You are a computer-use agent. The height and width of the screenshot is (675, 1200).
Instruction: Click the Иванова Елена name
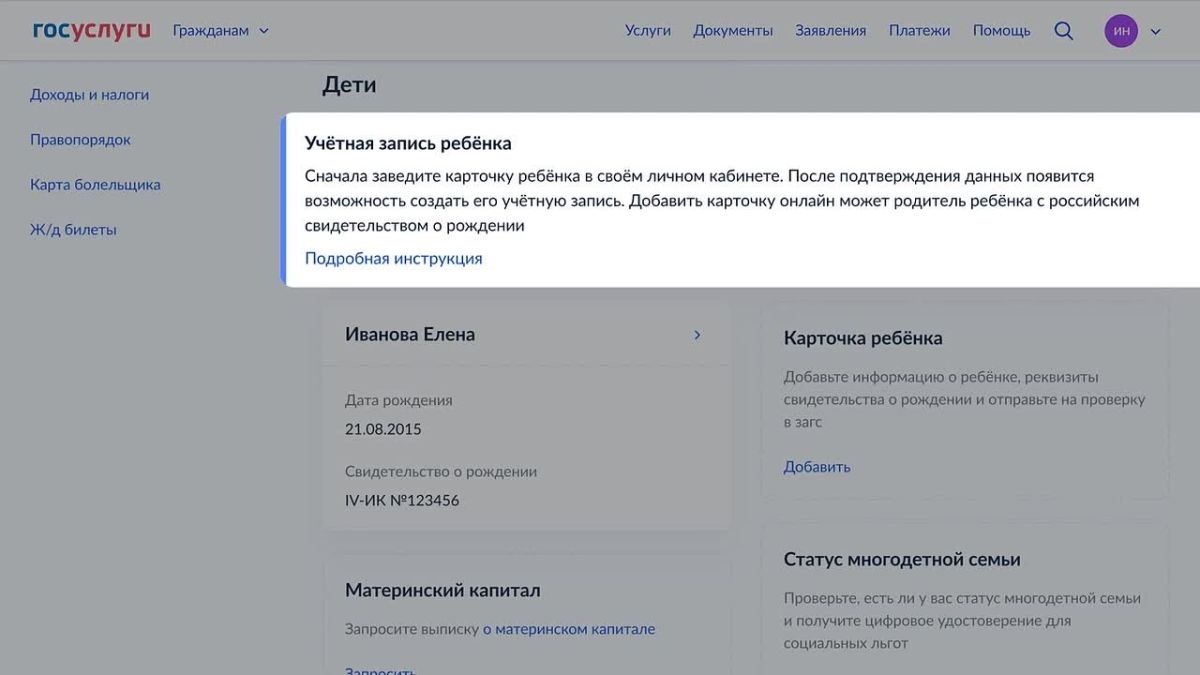(x=410, y=335)
